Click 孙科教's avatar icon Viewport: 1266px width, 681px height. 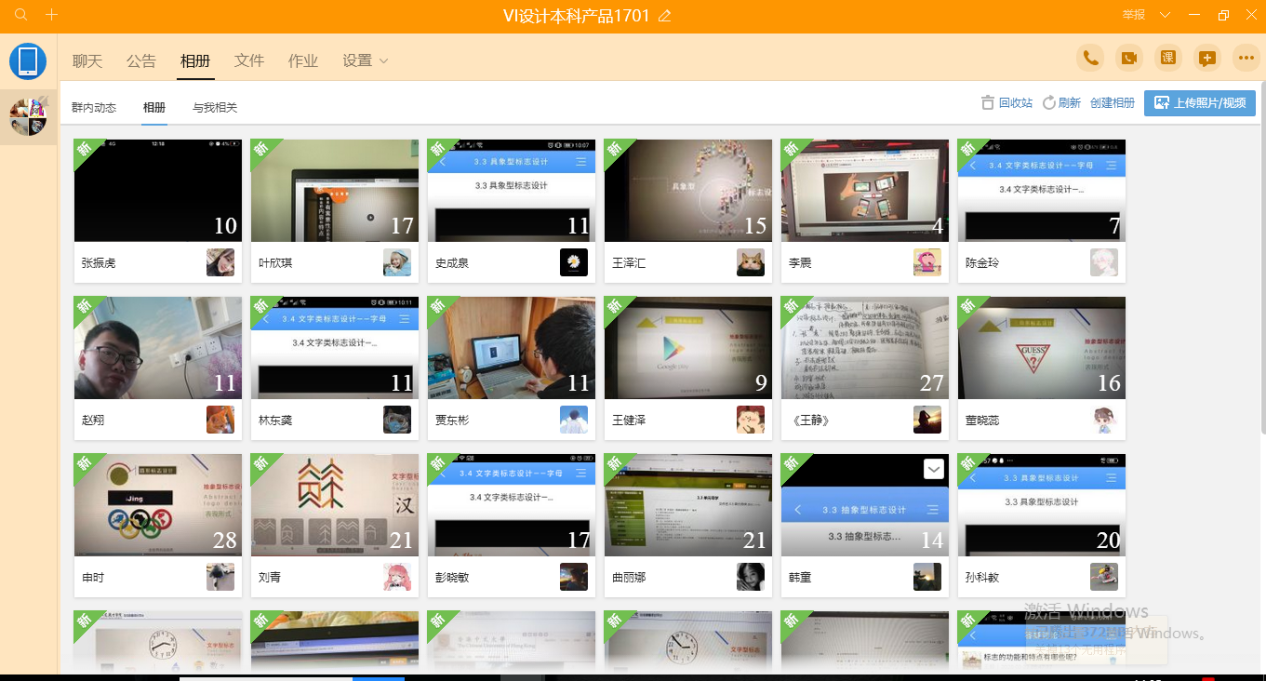point(1104,577)
